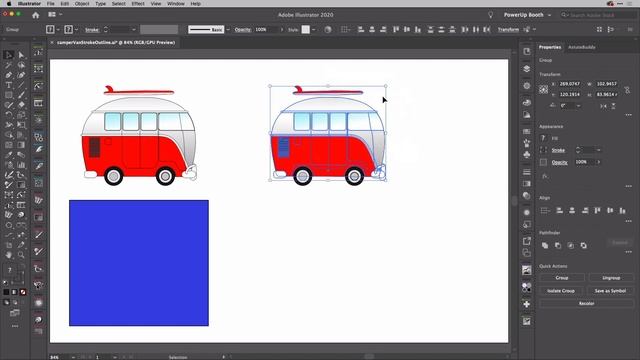Toggle constrain width and height proportions link
640x360 pixels.
click(x=627, y=89)
